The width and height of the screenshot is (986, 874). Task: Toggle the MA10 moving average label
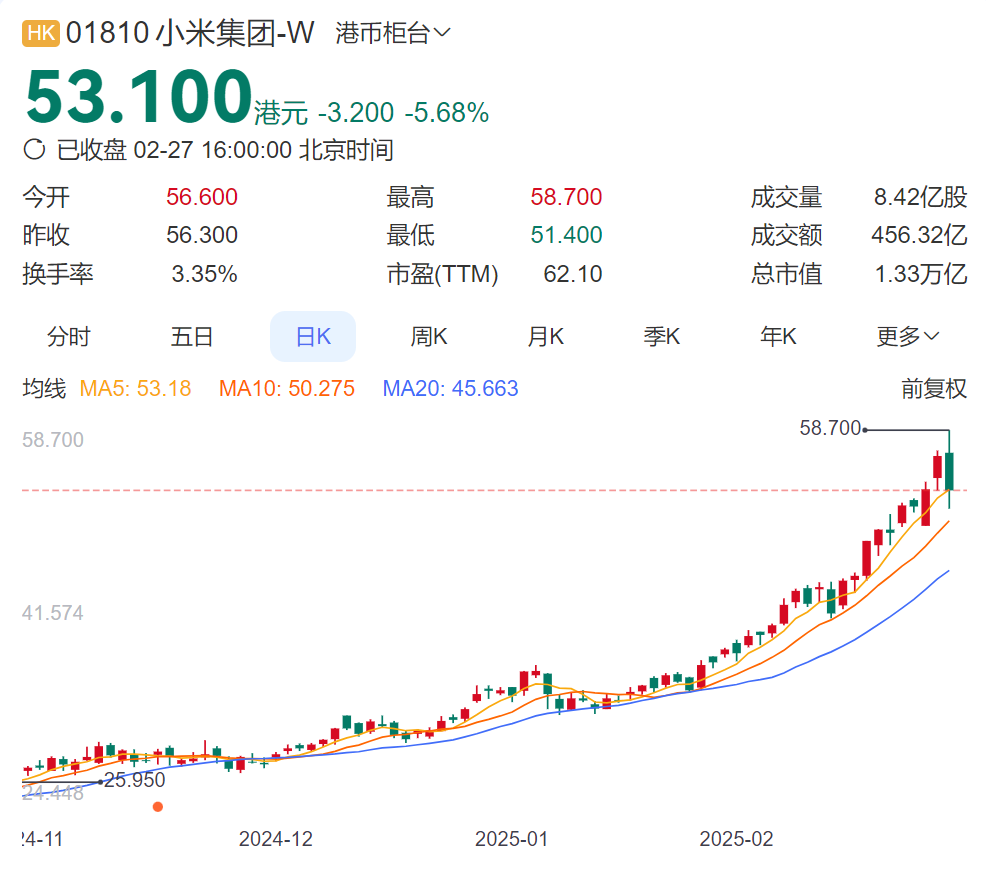(287, 389)
